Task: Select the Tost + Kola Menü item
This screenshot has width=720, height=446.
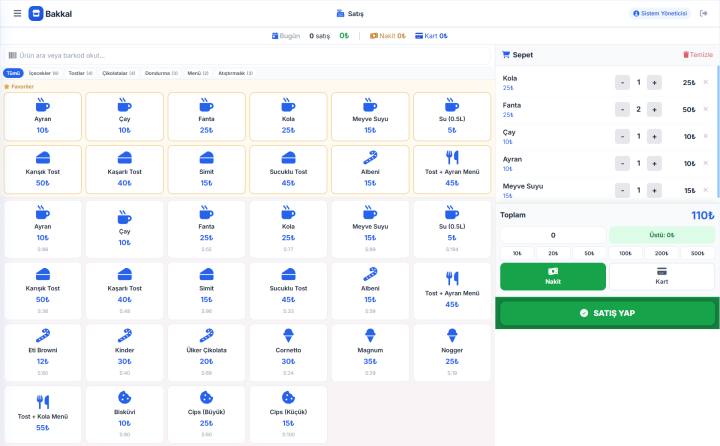Action: [43, 414]
